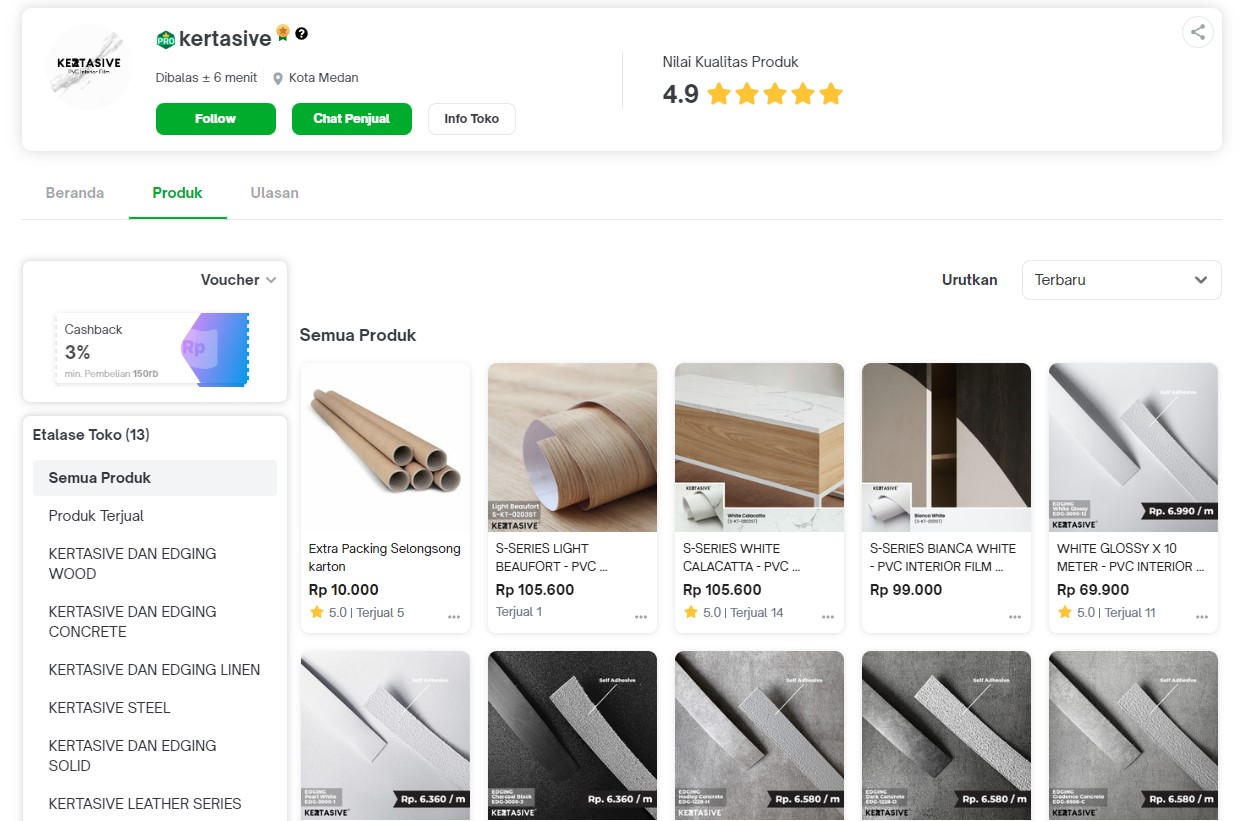
Task: Open the Cadence Concrete edging thumbnail
Action: [1133, 736]
